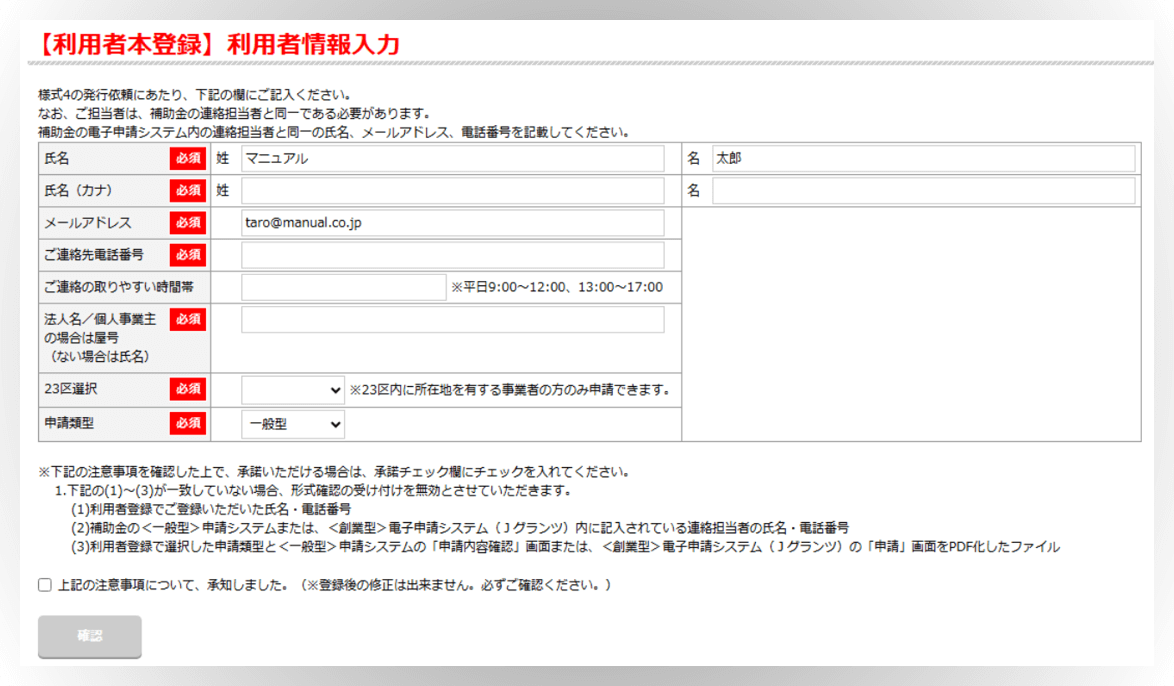This screenshot has width=1174, height=686.
Task: Click the 必須 badge beside メールアドレス
Action: (188, 223)
